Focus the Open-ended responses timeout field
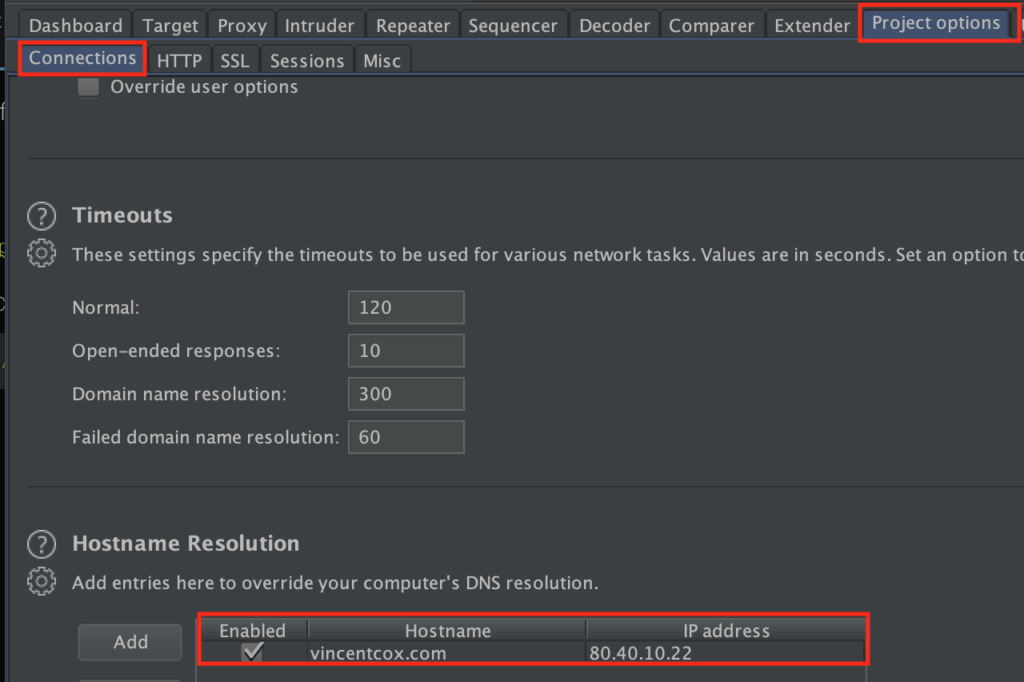The image size is (1024, 682). pos(406,351)
